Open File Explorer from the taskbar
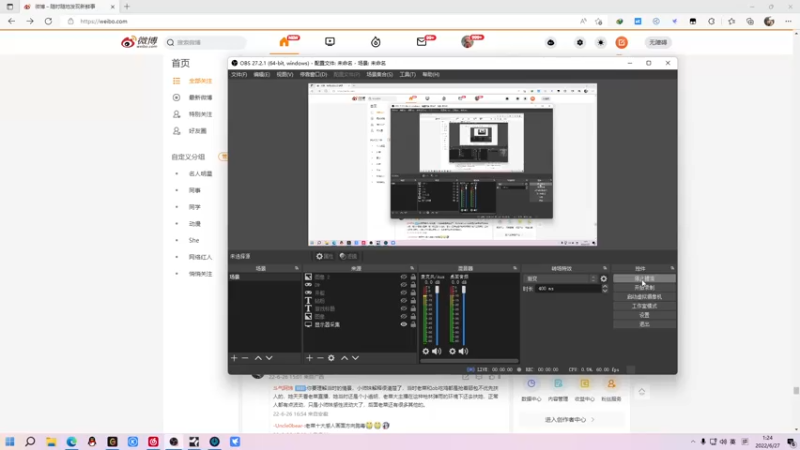 [51, 442]
